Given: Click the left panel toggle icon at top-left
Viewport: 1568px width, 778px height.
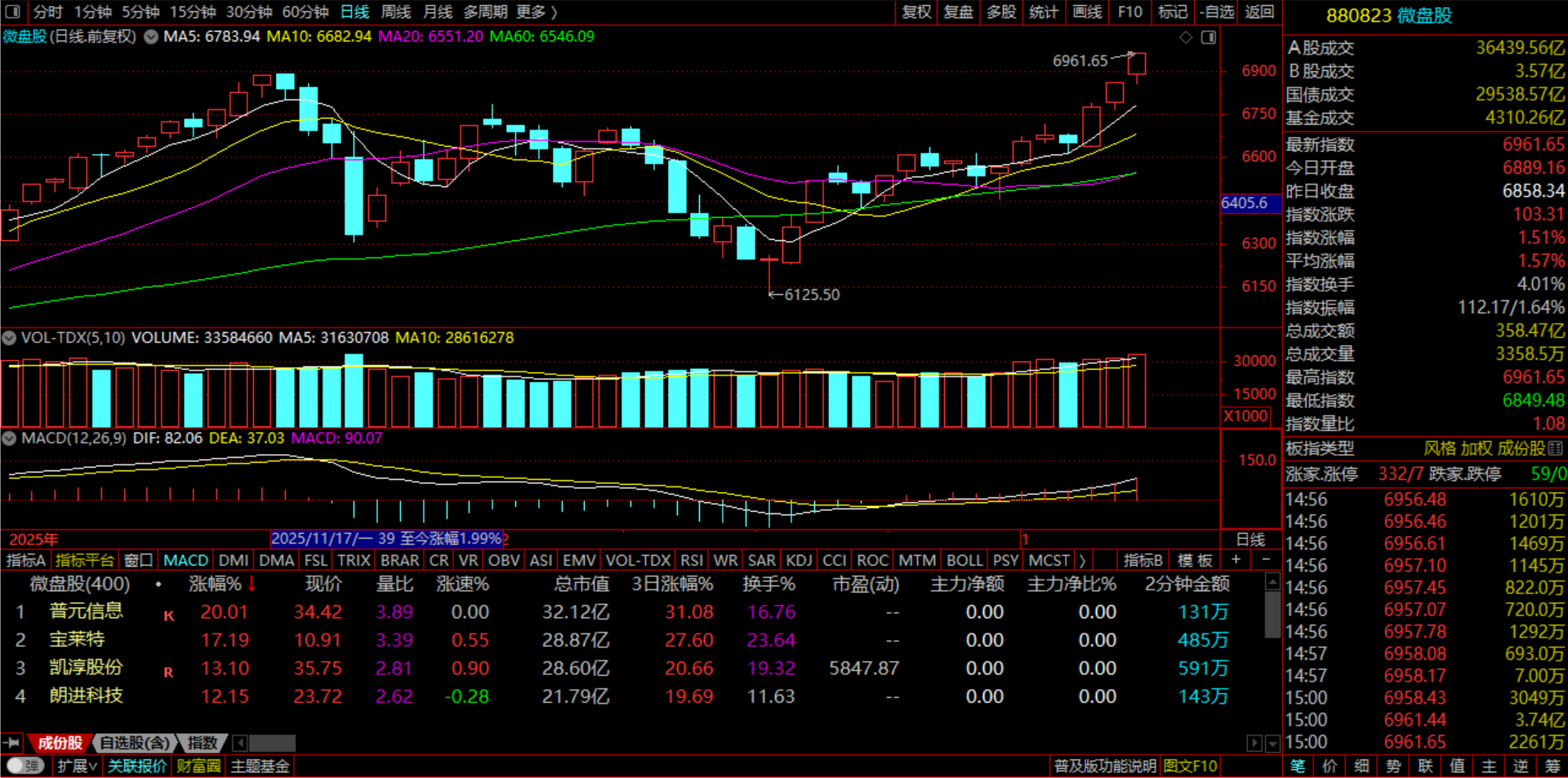Looking at the screenshot, I should pos(13,11).
